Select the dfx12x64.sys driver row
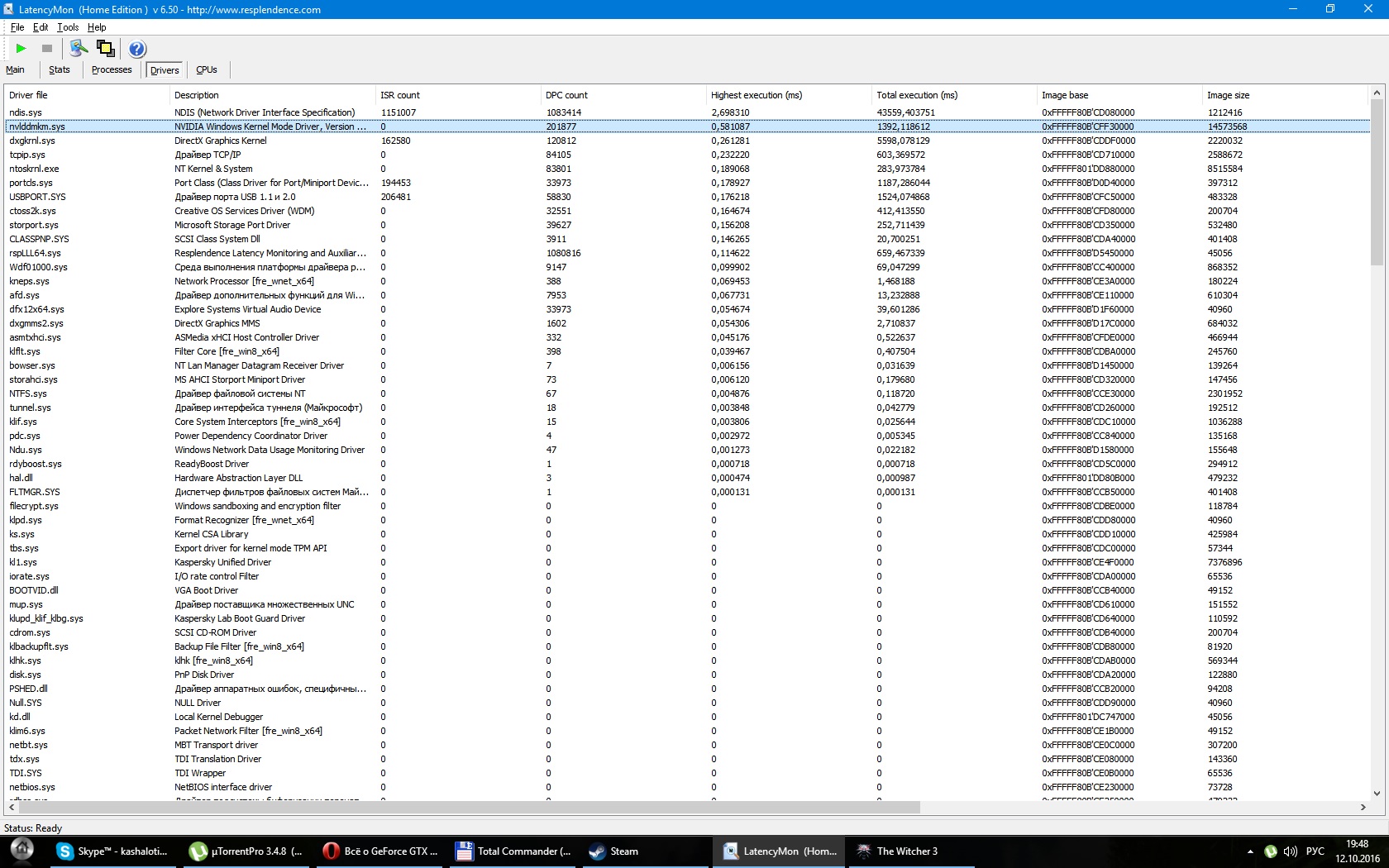The width and height of the screenshot is (1389, 868). (x=687, y=309)
